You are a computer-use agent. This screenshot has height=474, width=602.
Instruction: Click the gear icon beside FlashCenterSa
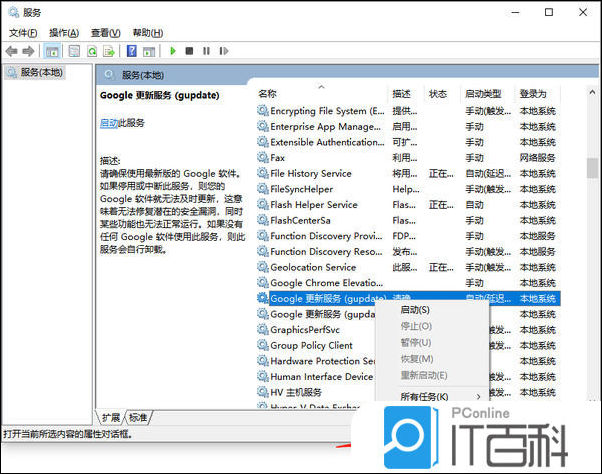tap(263, 220)
